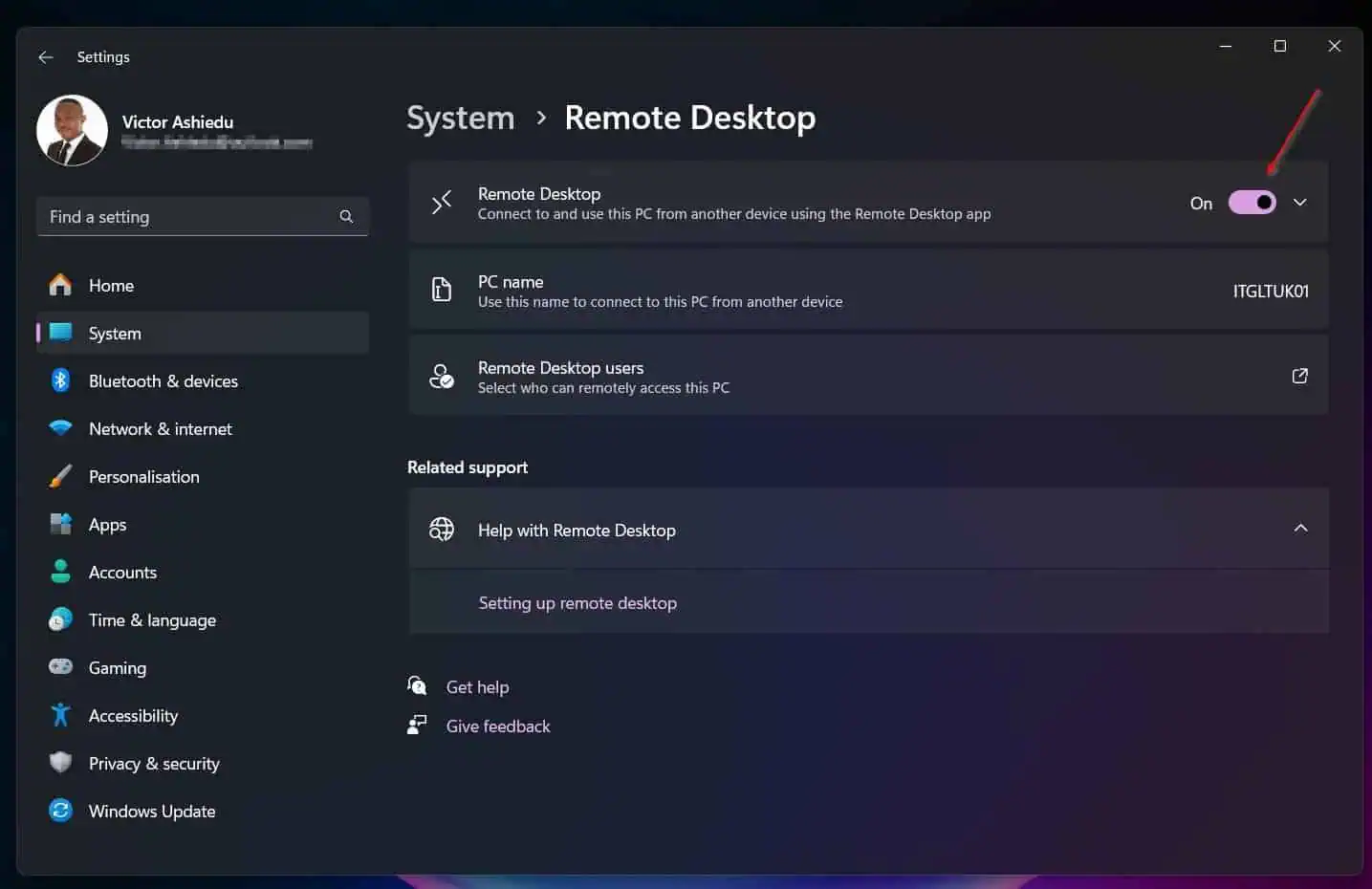
Task: Click the Accounts person icon
Action: click(x=60, y=572)
